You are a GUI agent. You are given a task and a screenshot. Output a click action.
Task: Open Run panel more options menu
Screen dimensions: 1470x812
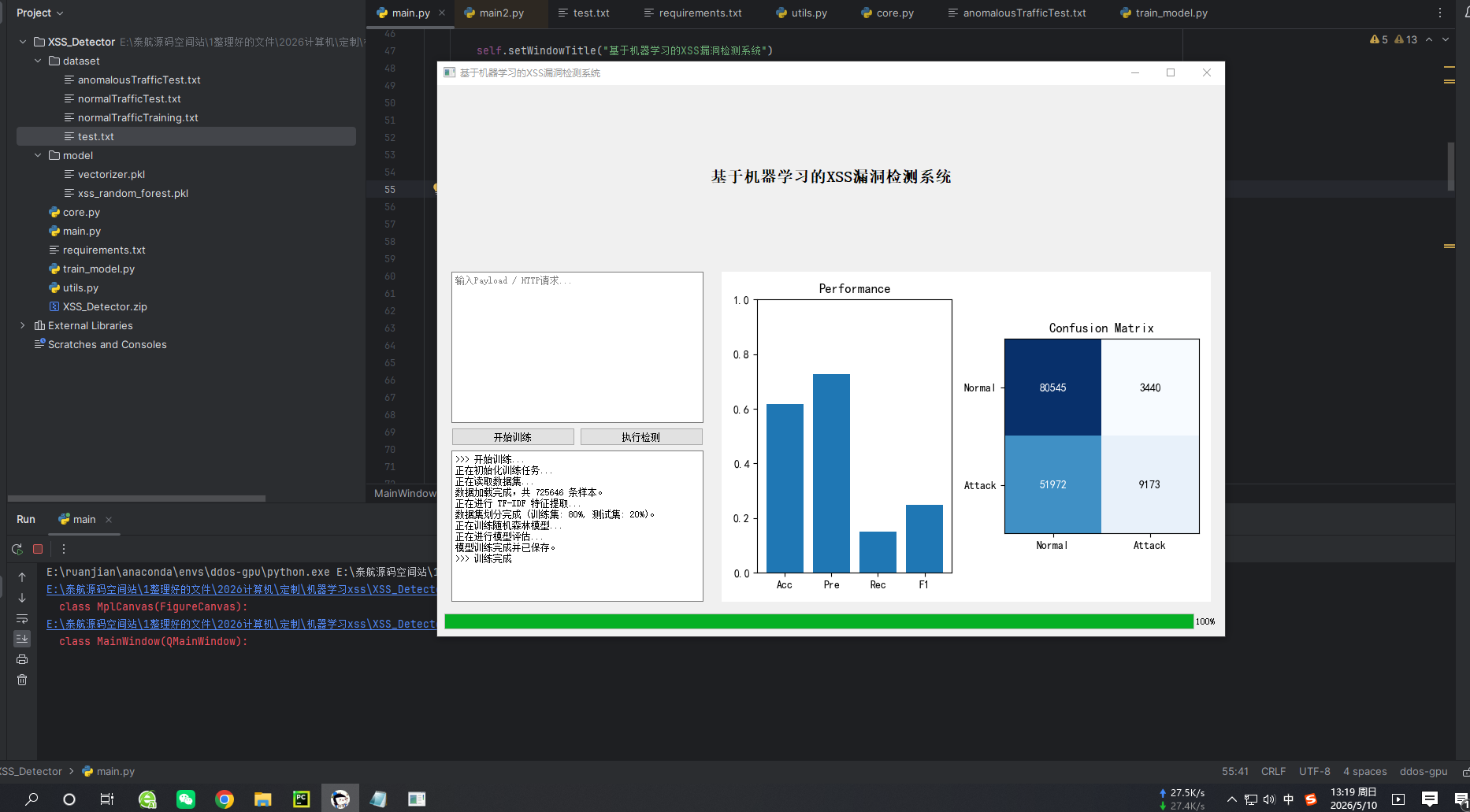point(64,549)
